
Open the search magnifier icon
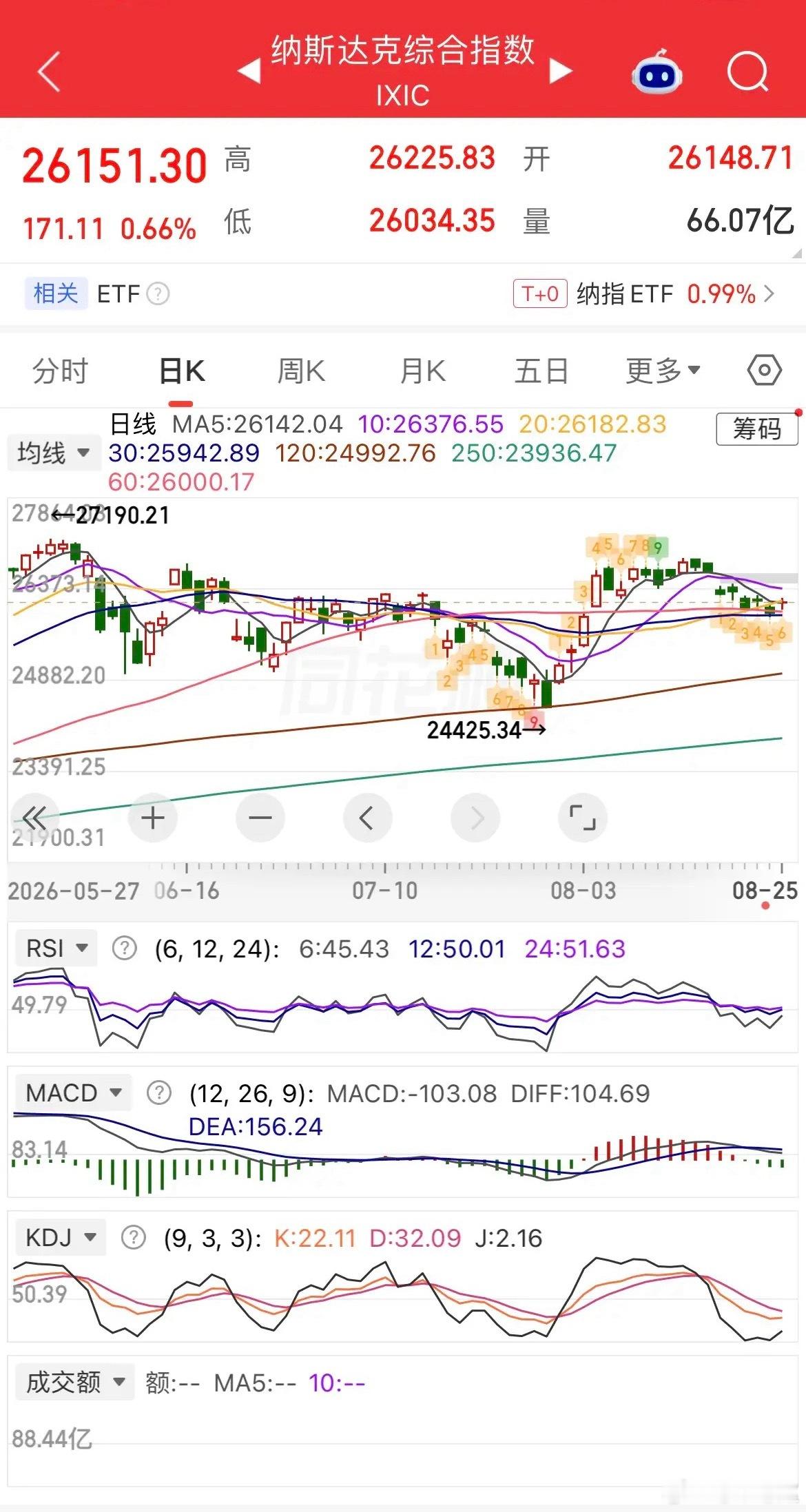point(748,71)
